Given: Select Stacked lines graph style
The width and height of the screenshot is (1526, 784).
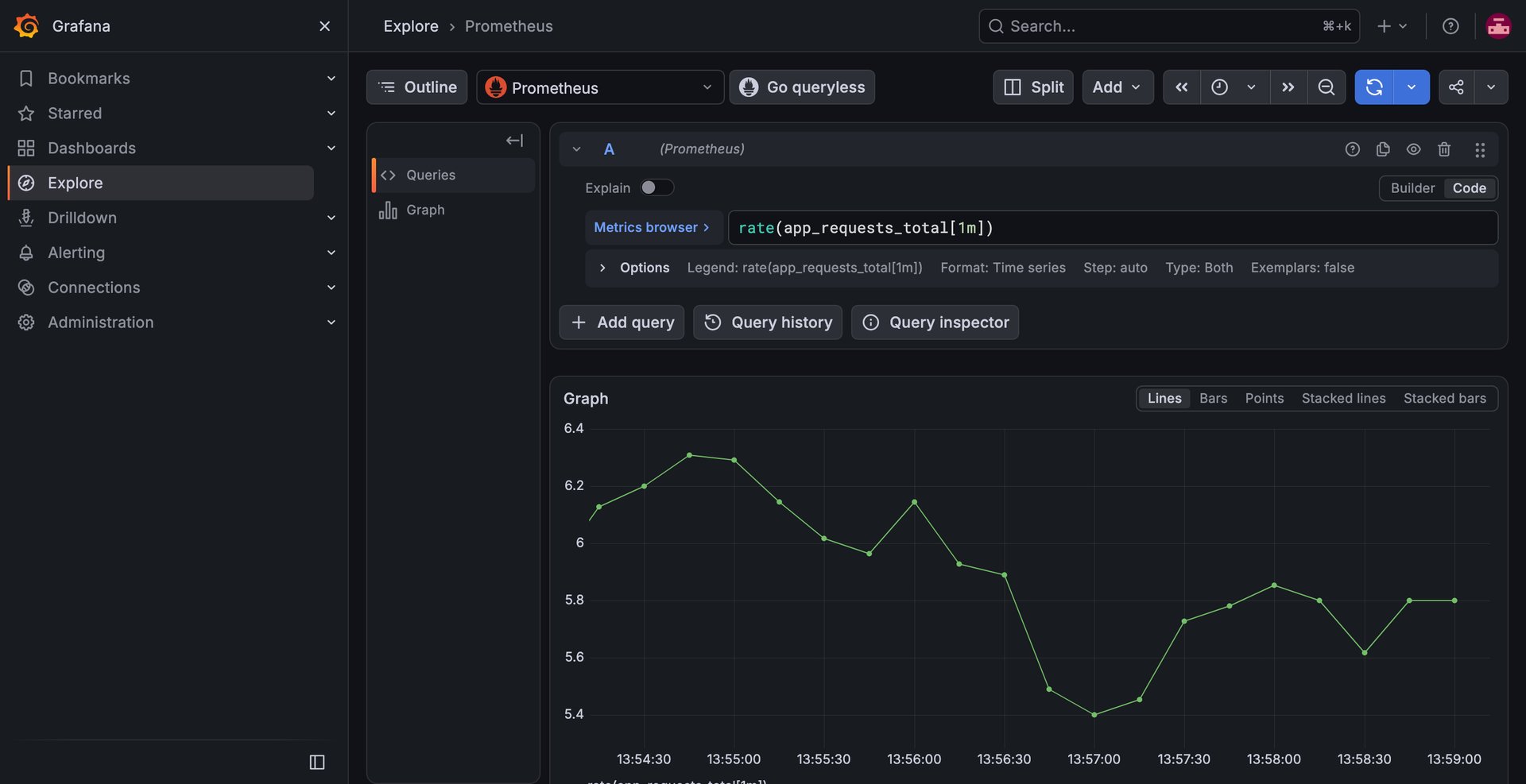Looking at the screenshot, I should (x=1343, y=399).
